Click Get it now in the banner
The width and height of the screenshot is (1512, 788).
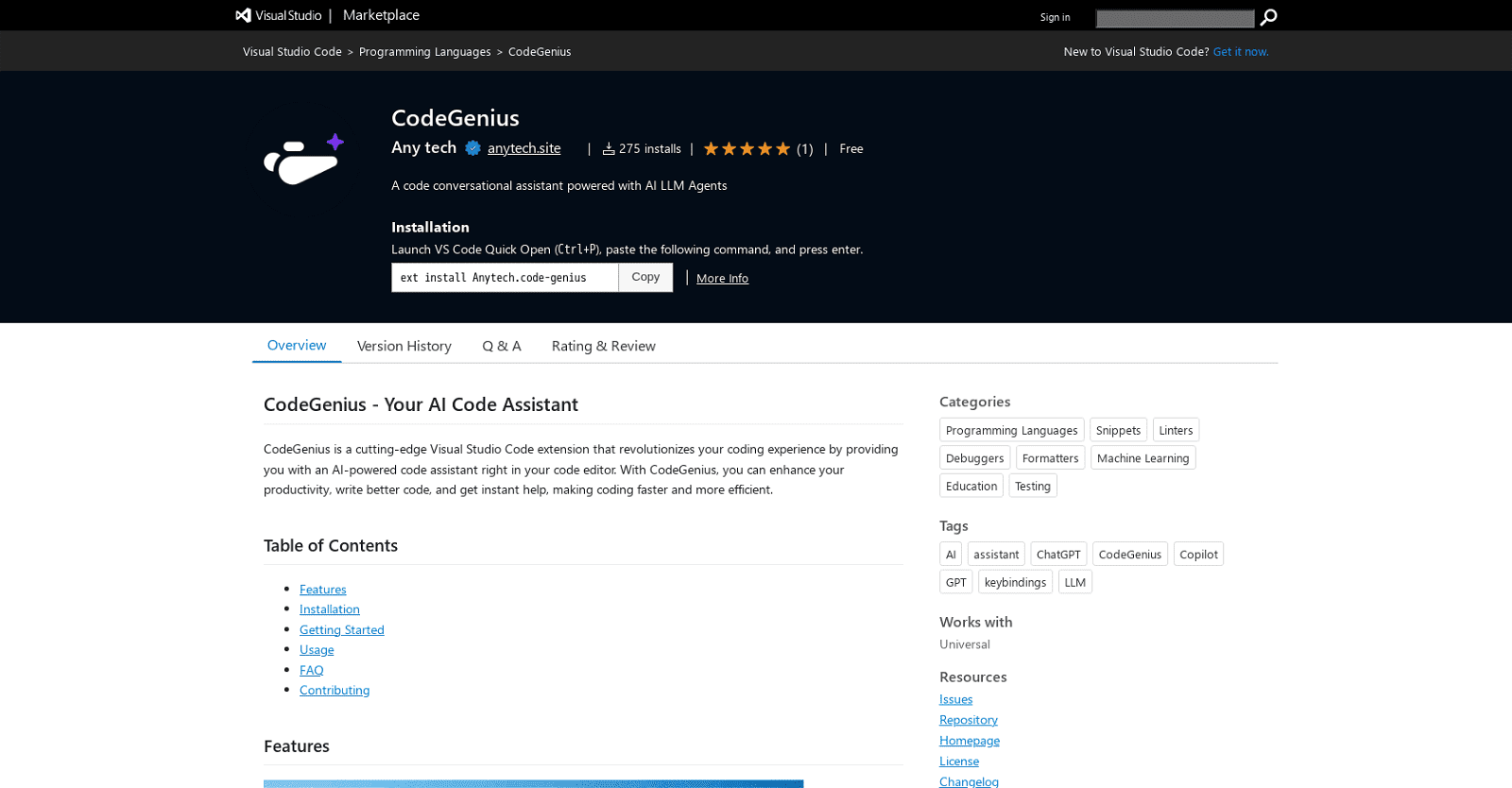pyautogui.click(x=1240, y=51)
